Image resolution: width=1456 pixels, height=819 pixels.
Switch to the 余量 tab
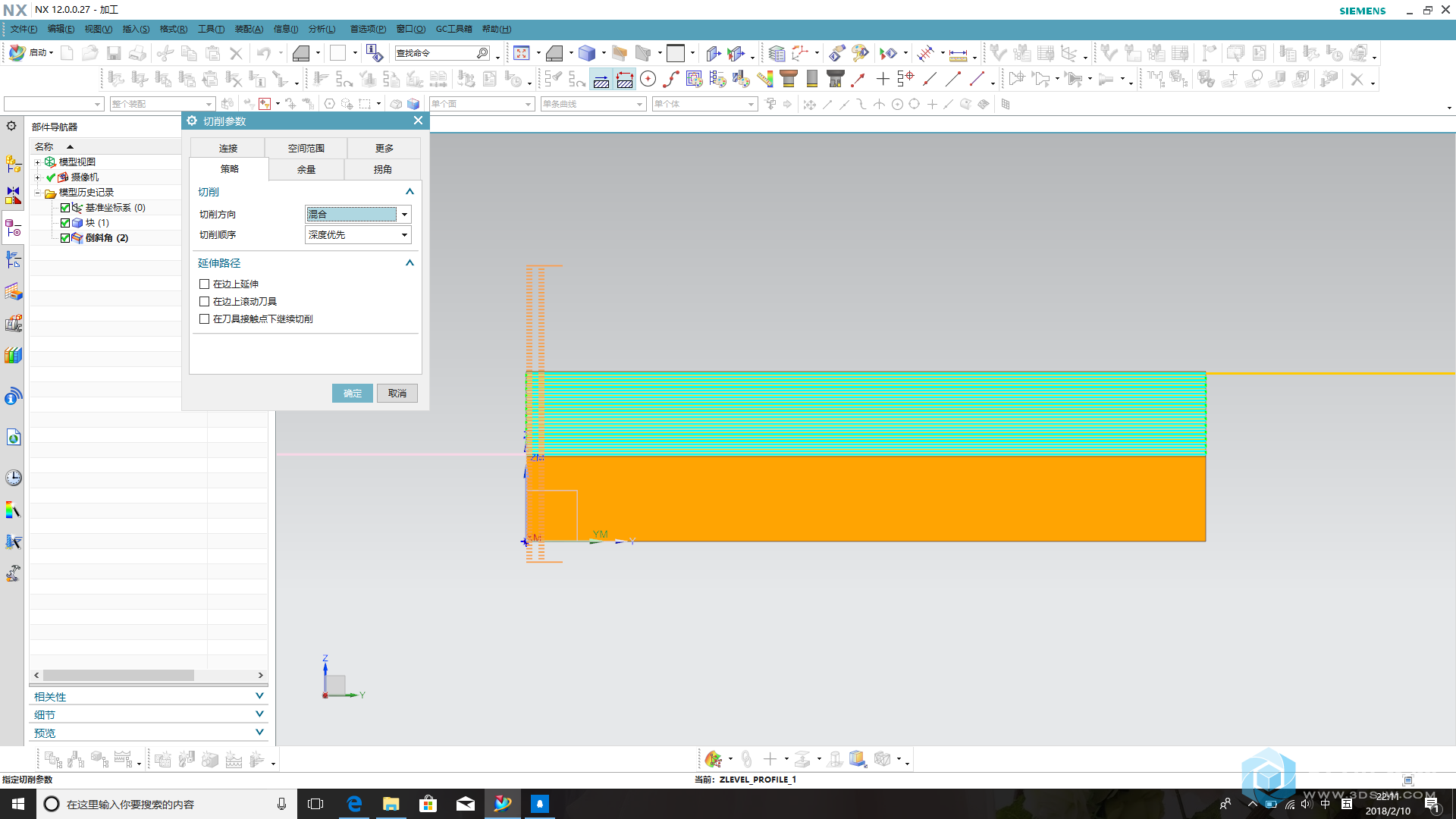[x=306, y=169]
